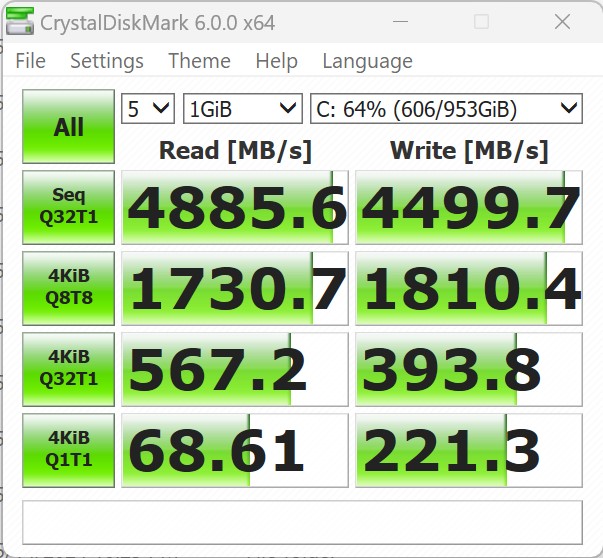Run all benchmarks with the All button

pyautogui.click(x=68, y=127)
